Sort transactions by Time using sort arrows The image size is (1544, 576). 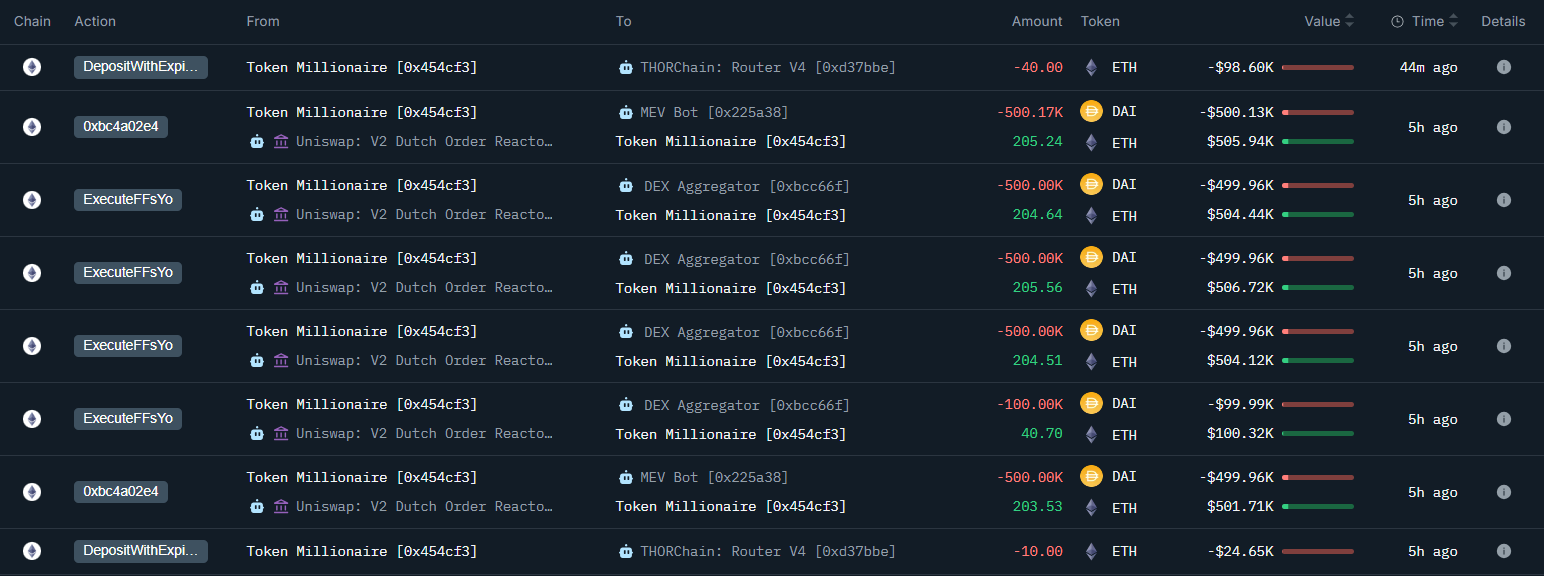[1453, 21]
